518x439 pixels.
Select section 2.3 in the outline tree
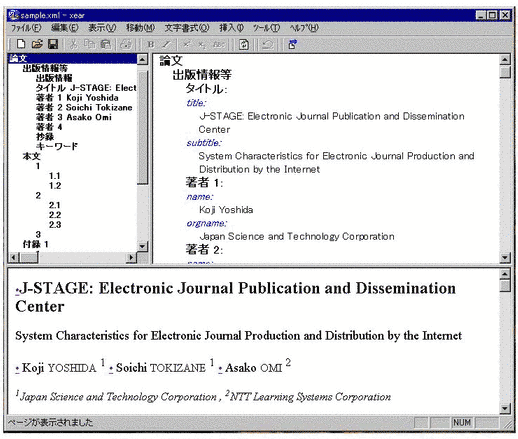(55, 225)
